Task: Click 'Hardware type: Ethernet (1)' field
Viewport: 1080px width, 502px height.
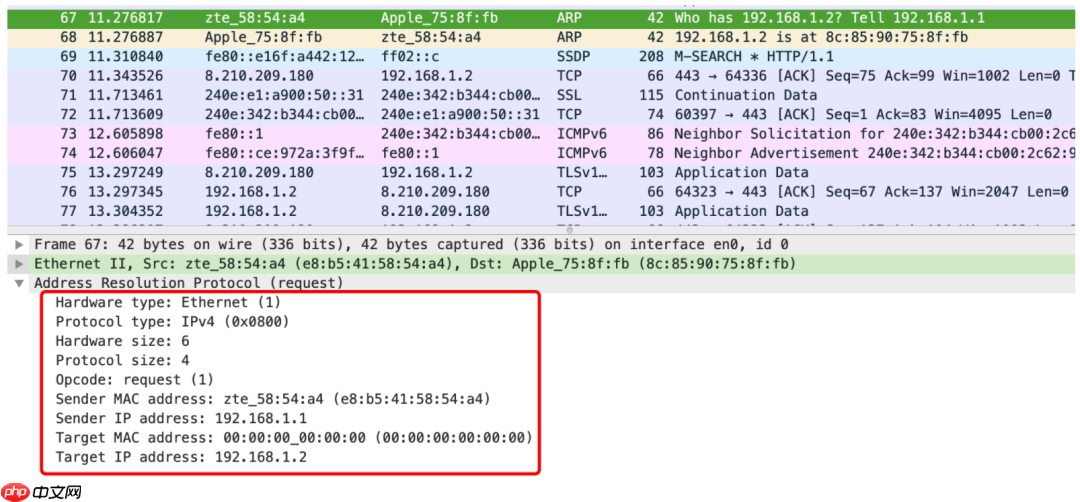Action: (168, 302)
